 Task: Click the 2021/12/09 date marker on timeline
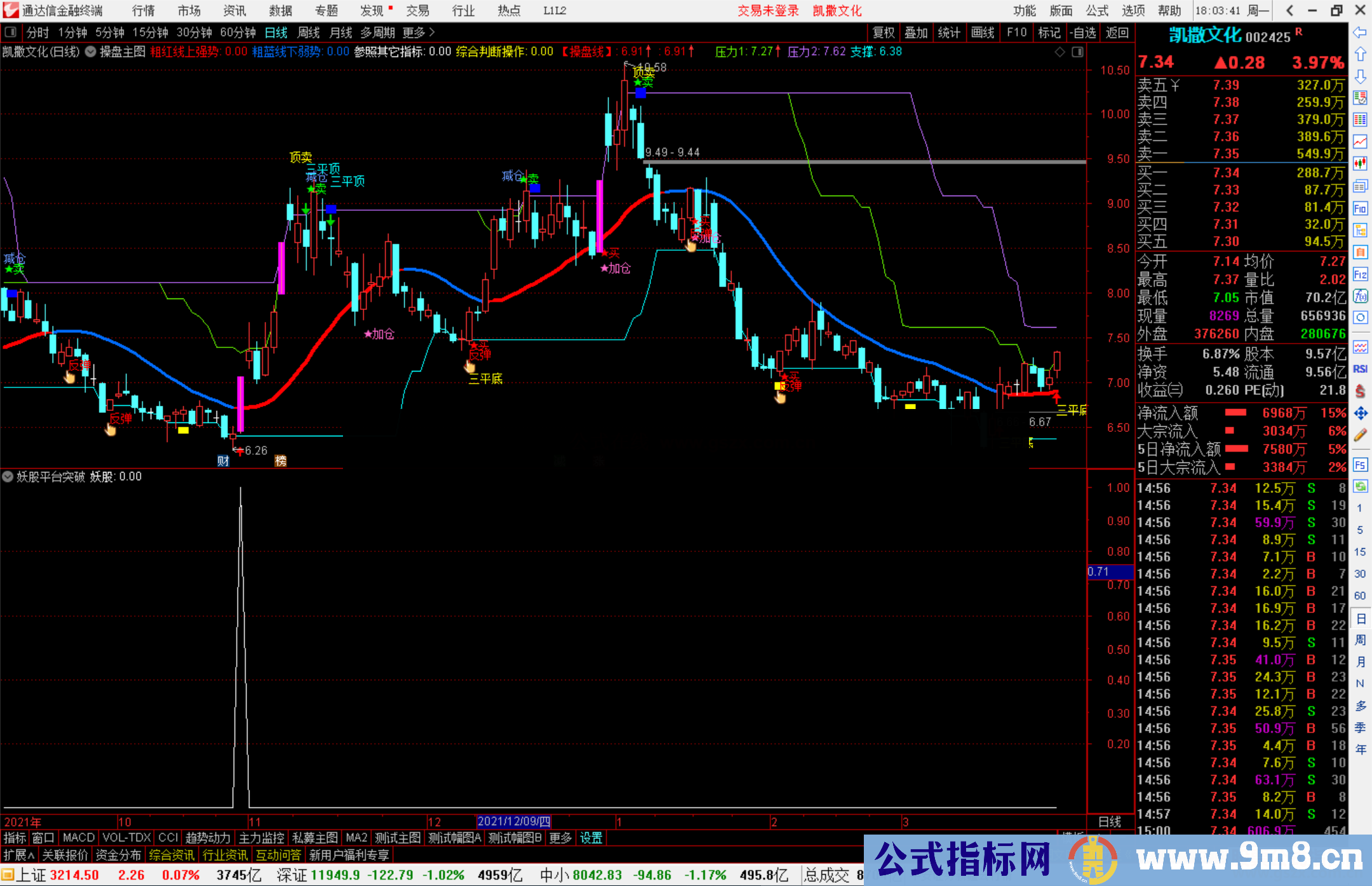click(x=513, y=821)
